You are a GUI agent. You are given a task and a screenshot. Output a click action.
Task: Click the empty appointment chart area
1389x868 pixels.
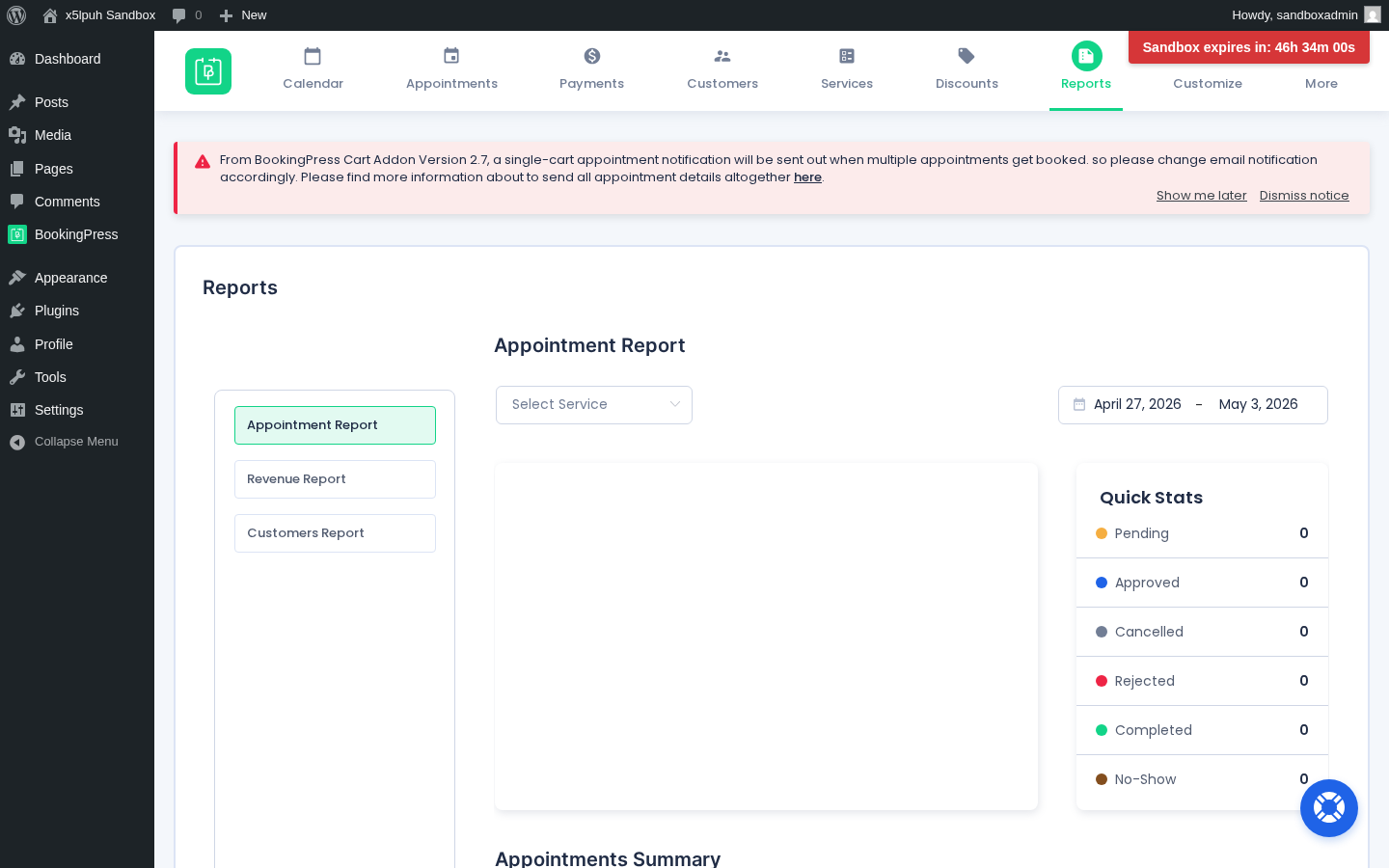pyautogui.click(x=767, y=637)
